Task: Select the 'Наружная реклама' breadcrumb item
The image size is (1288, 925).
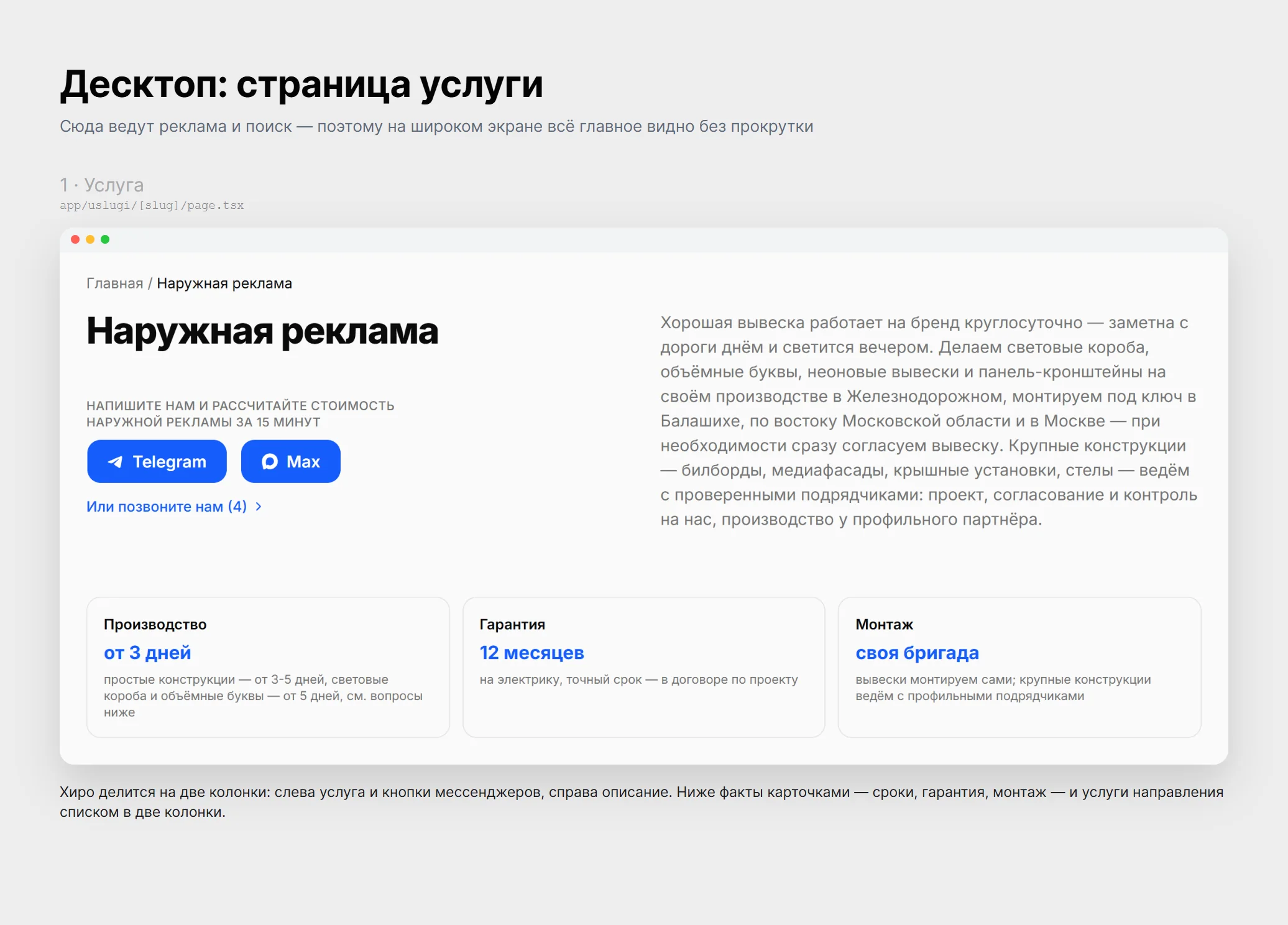Action: [224, 283]
